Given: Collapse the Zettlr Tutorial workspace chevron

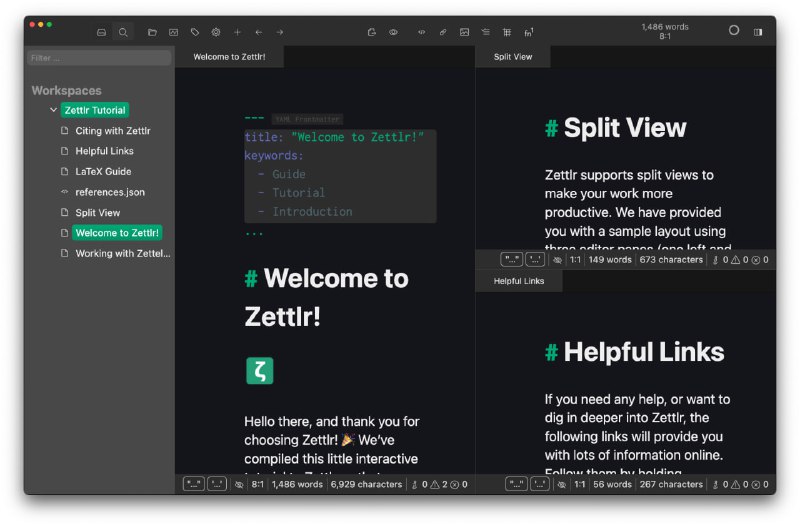Looking at the screenshot, I should pyautogui.click(x=53, y=110).
